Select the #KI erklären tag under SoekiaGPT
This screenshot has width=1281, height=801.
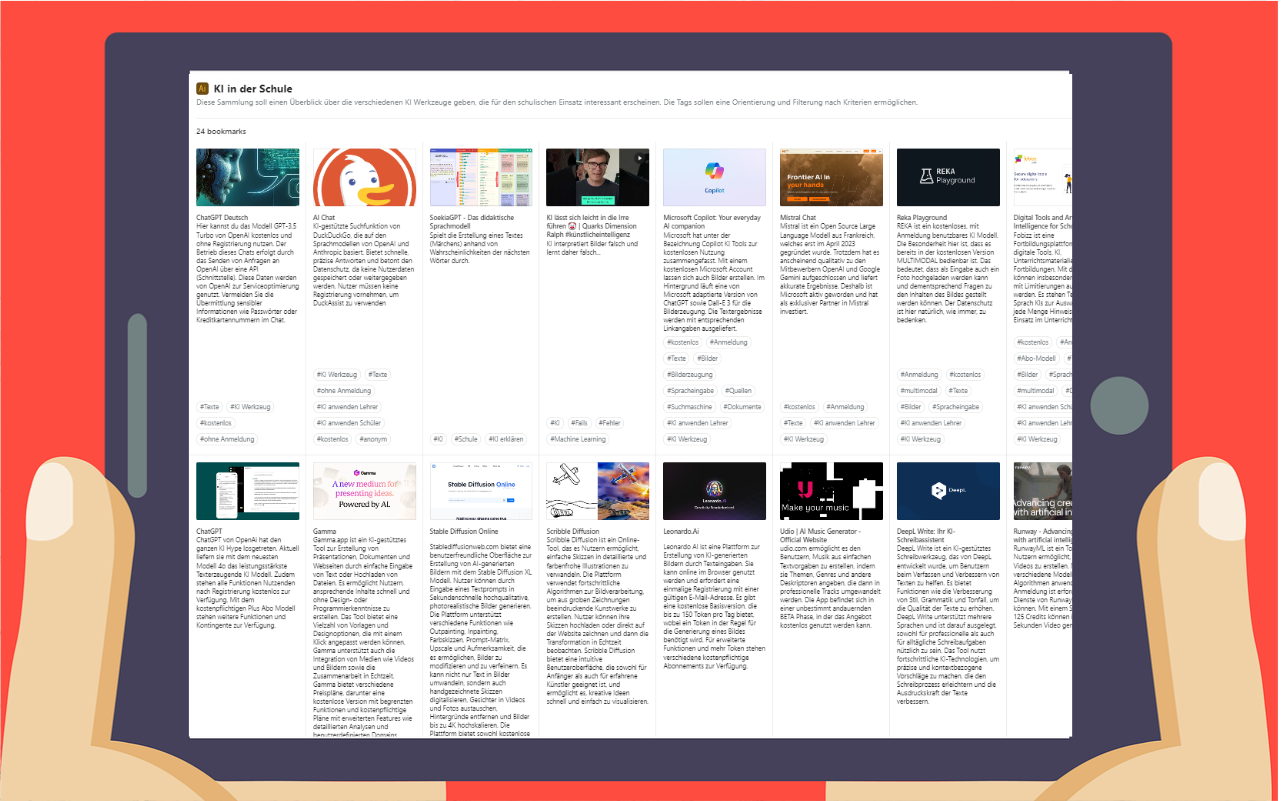point(505,439)
